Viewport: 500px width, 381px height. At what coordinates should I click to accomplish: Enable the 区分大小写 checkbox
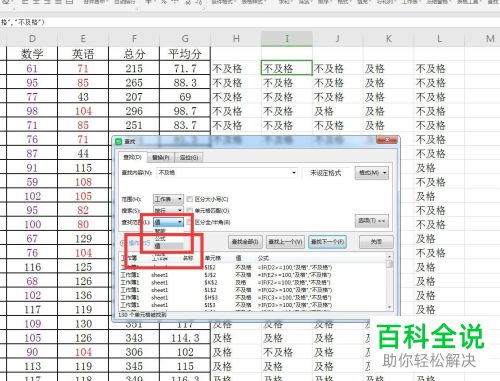[190, 199]
